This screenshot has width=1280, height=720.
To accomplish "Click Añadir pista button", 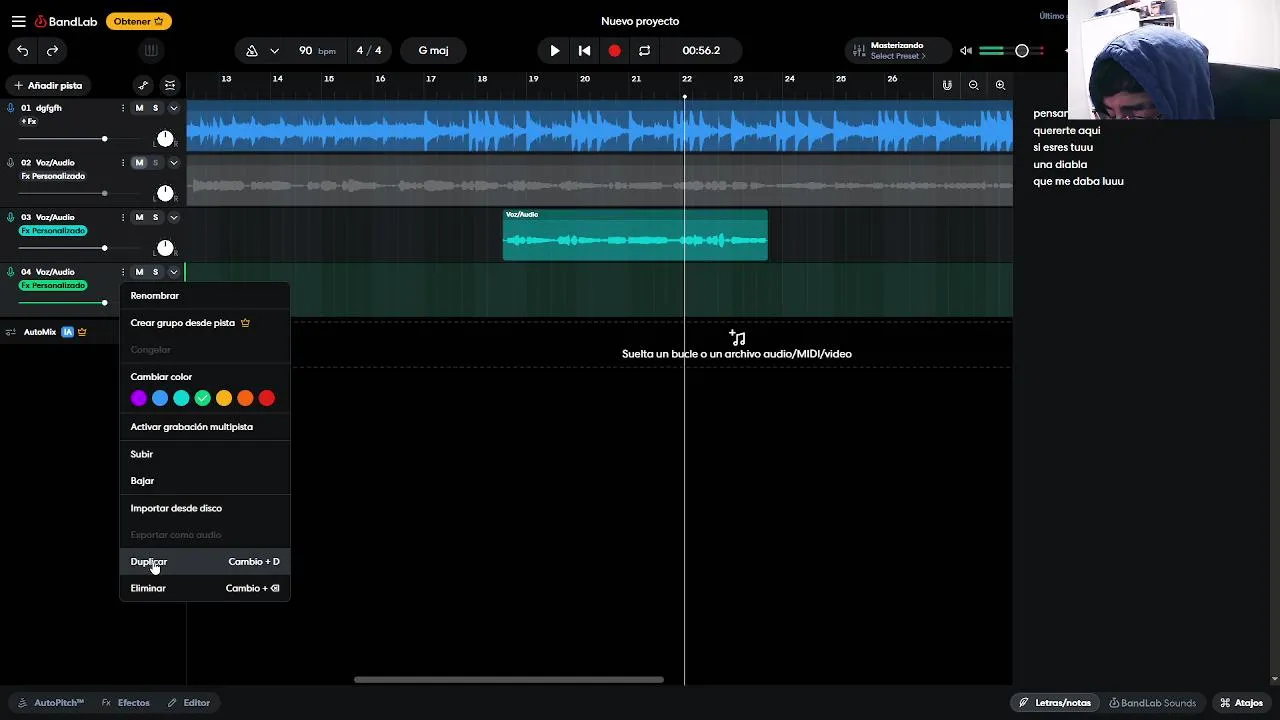I will pyautogui.click(x=48, y=85).
